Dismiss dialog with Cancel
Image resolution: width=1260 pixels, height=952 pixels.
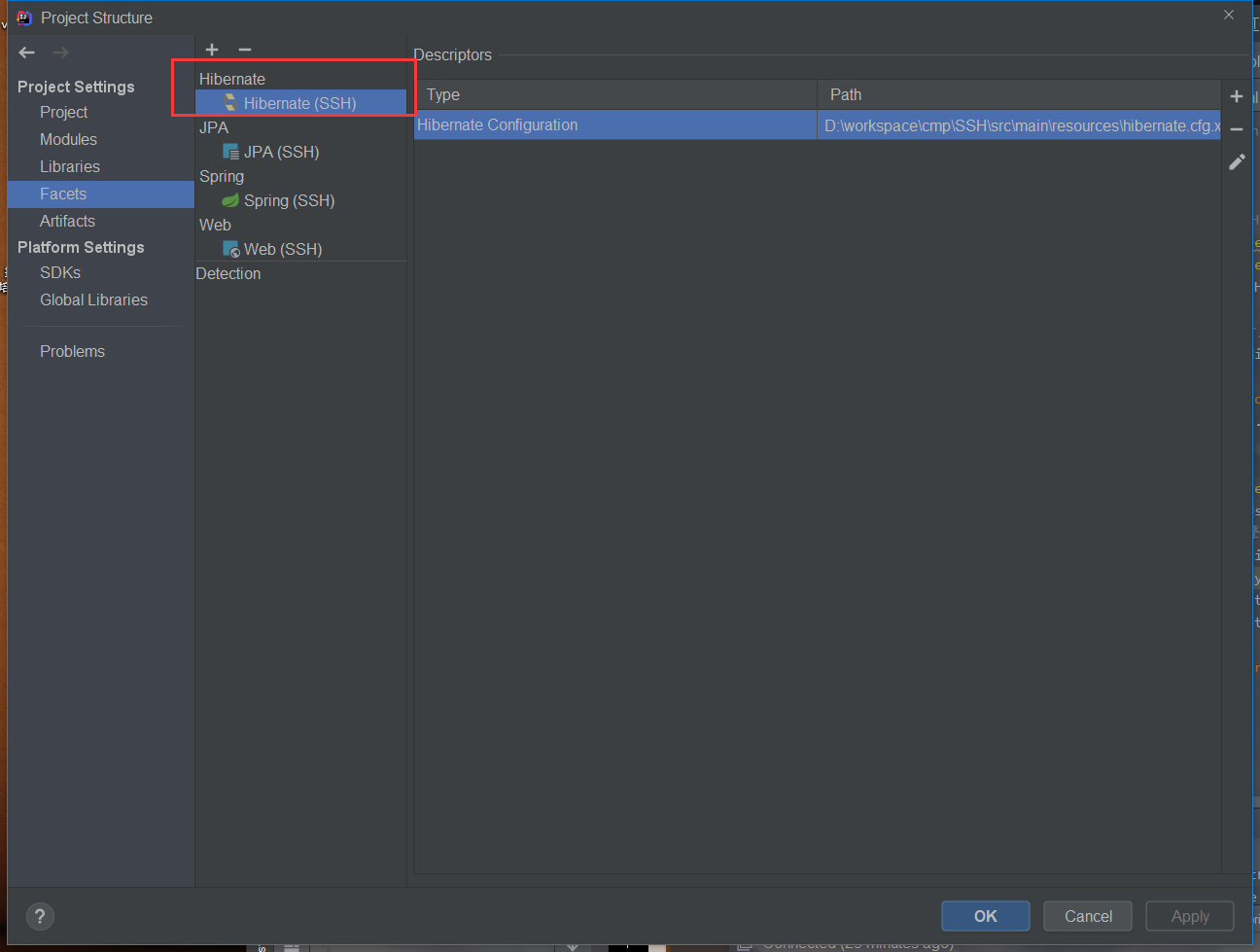pyautogui.click(x=1088, y=916)
